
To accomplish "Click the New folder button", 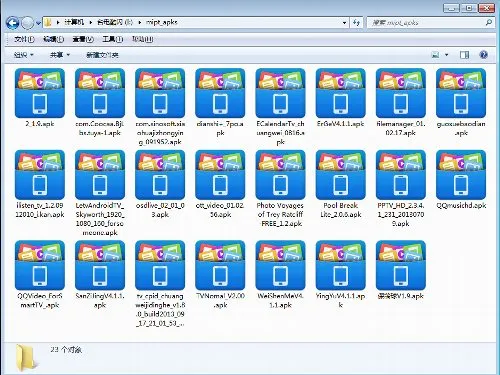I will [102, 55].
